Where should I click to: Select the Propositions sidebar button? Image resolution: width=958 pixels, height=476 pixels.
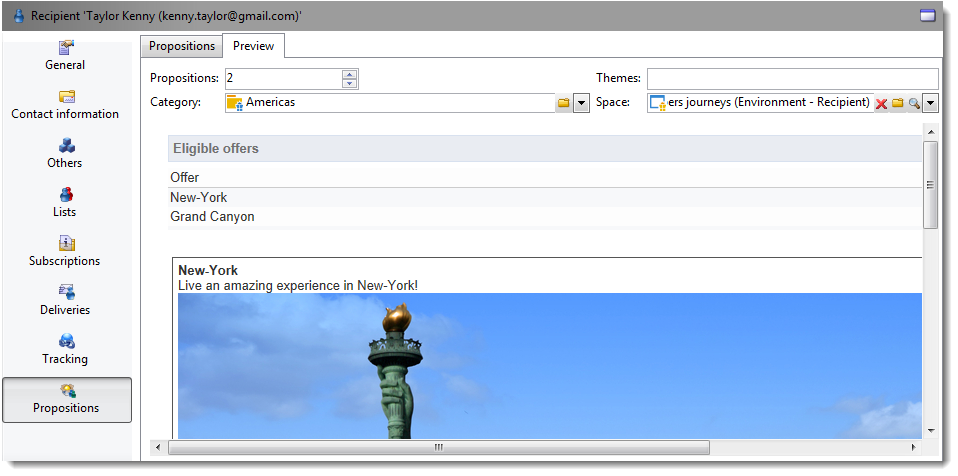tap(67, 400)
